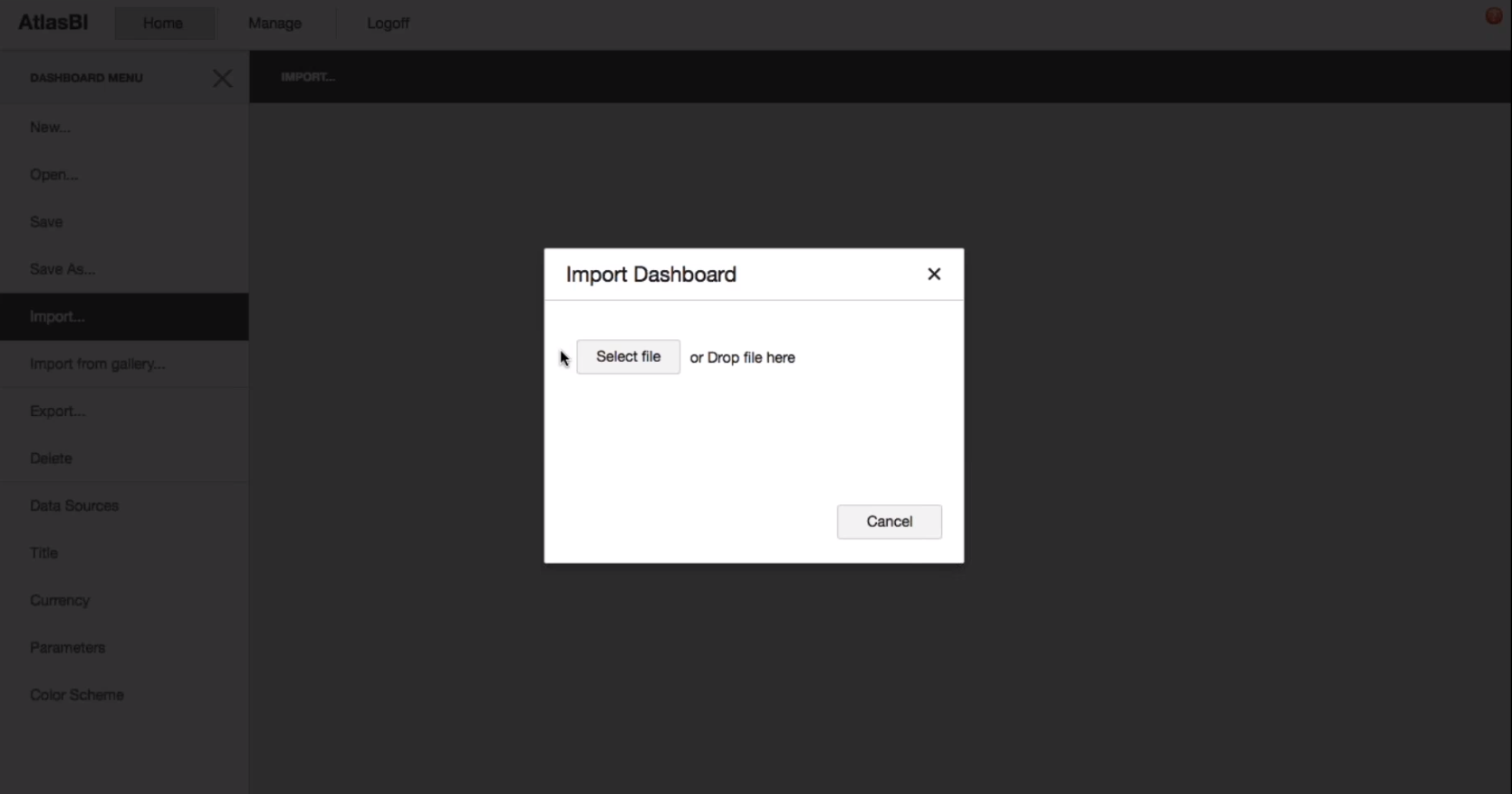The height and width of the screenshot is (794, 1512).
Task: Click the AtlasBI logo
Action: [x=53, y=23]
